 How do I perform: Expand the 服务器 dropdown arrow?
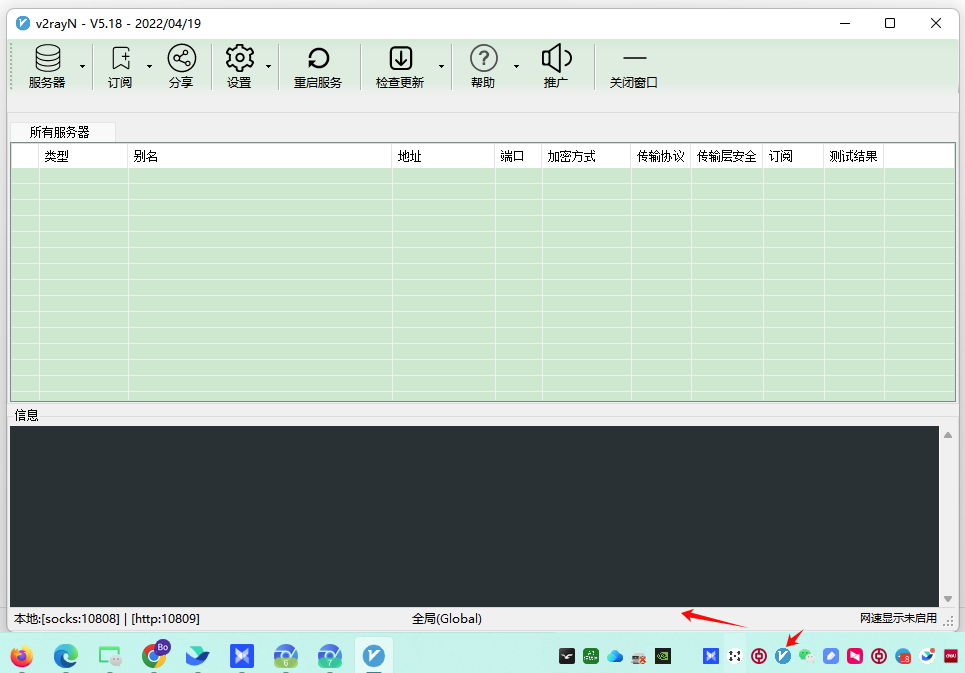click(x=82, y=67)
